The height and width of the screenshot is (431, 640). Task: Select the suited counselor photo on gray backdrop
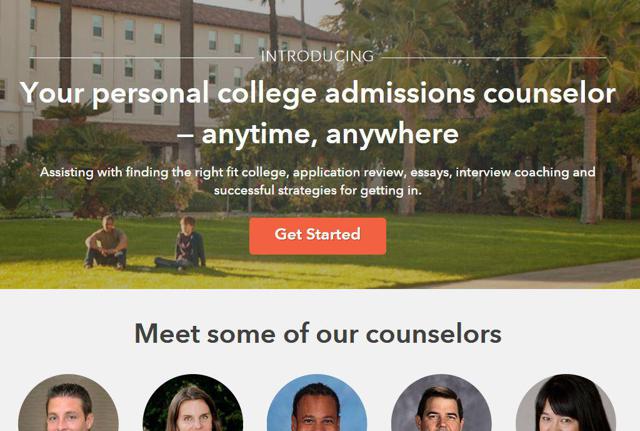[441, 402]
